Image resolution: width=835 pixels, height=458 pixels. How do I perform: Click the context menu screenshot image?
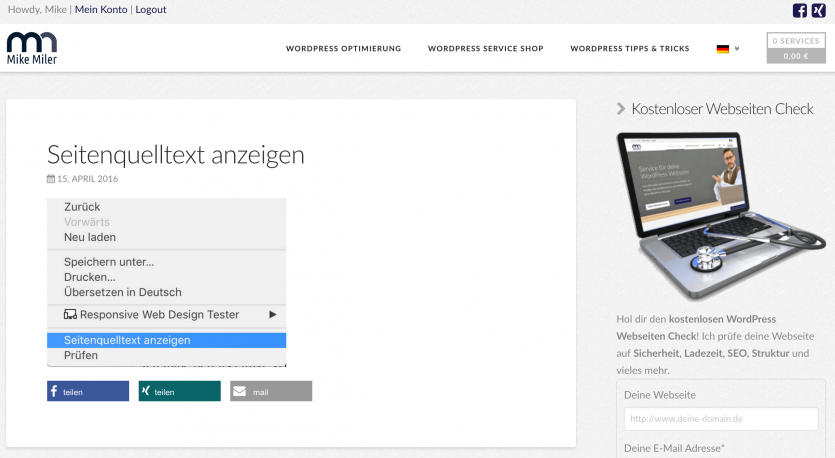[167, 282]
